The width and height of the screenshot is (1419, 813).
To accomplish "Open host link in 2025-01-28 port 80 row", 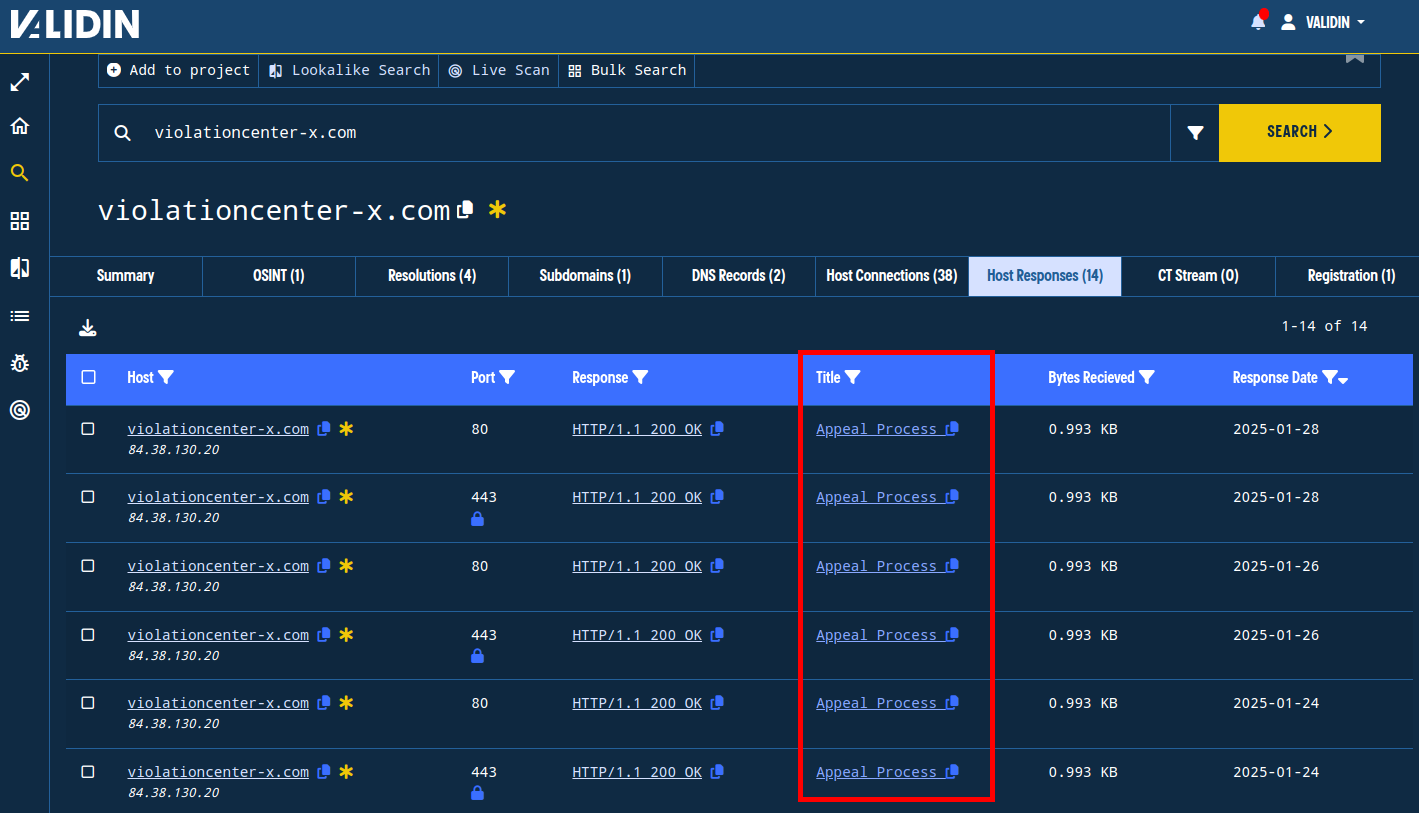I will (218, 429).
